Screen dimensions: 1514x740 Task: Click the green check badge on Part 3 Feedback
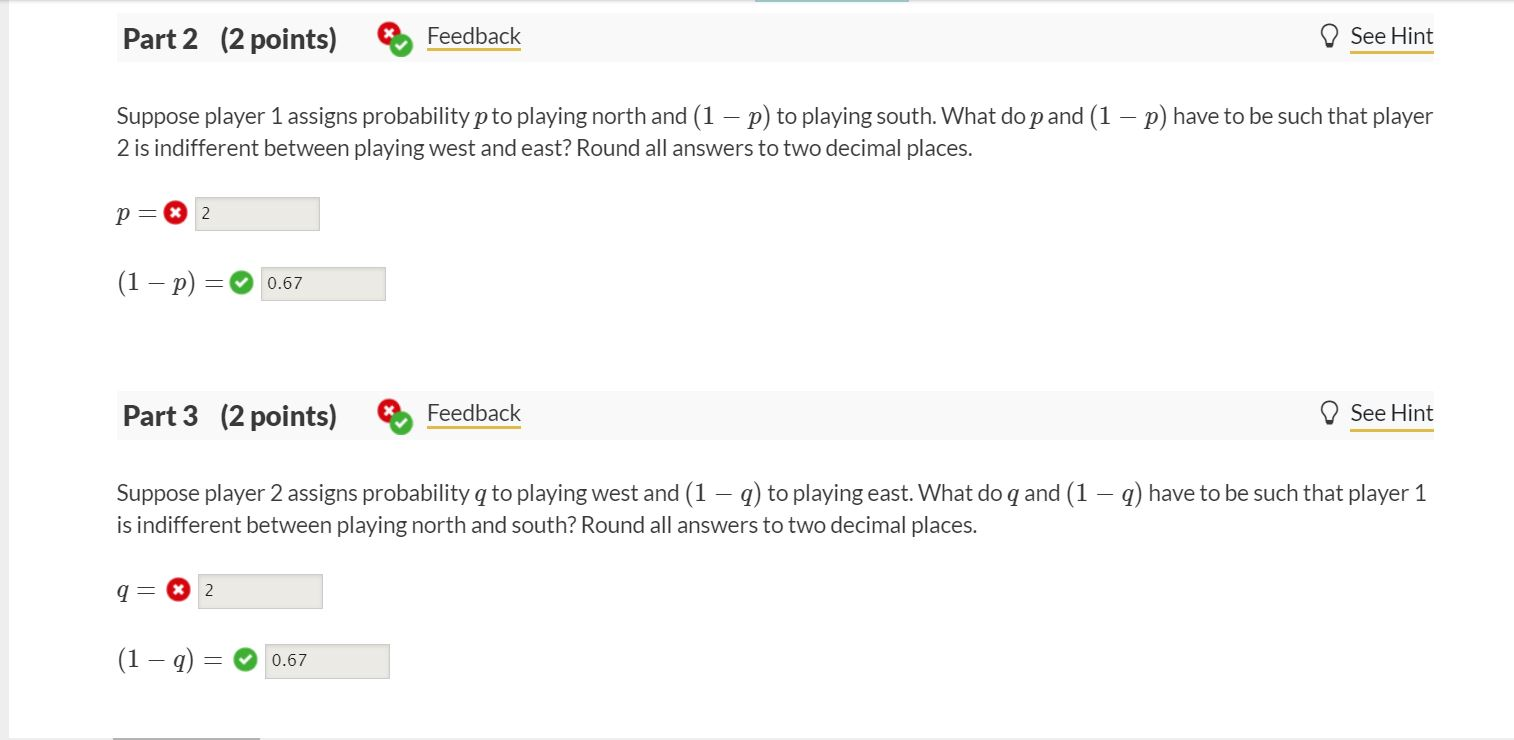pos(399,422)
